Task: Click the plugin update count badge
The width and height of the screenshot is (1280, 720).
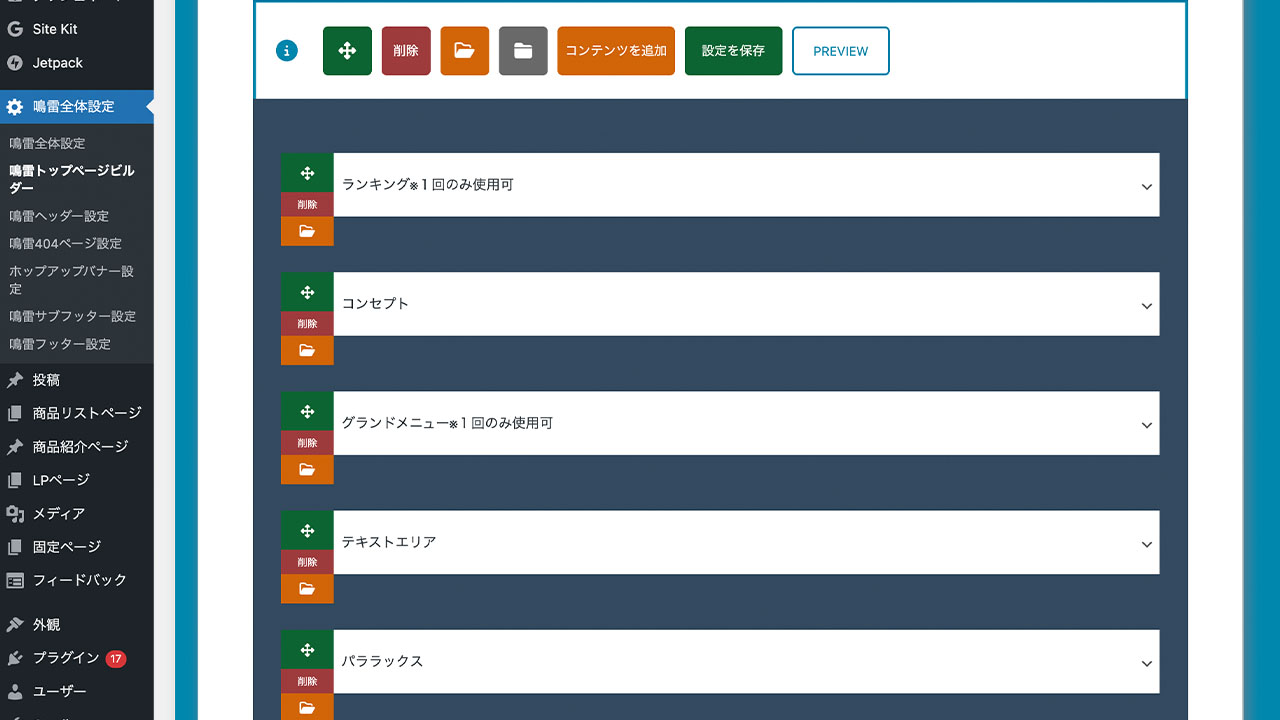Action: pyautogui.click(x=117, y=658)
